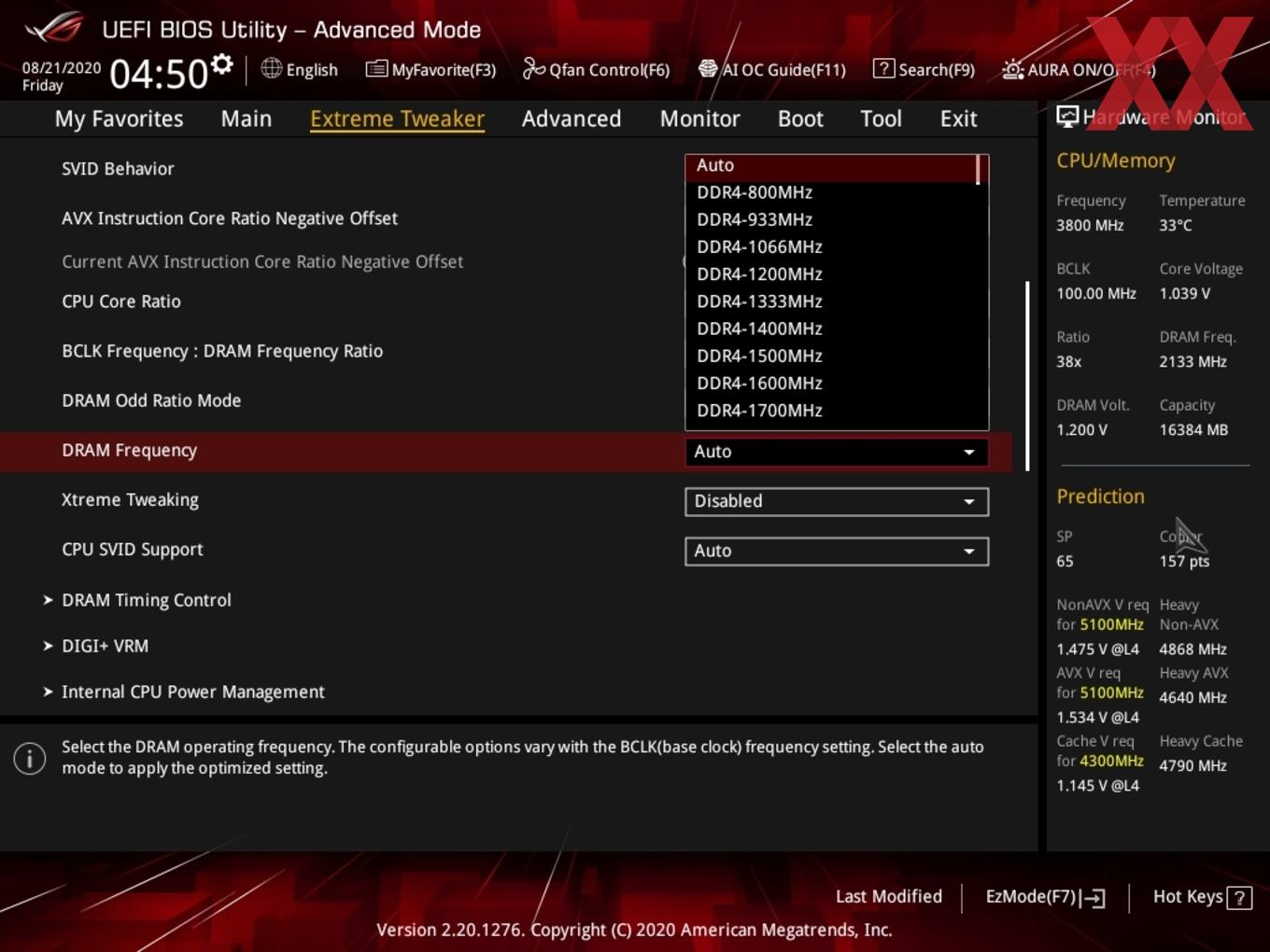Open Last Modified list
The height and width of the screenshot is (952, 1270).
[x=888, y=896]
